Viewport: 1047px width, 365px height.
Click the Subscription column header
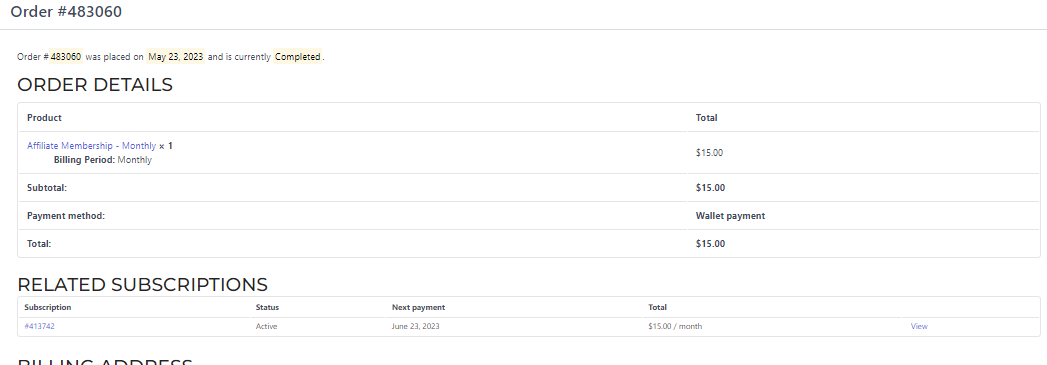[x=47, y=308]
